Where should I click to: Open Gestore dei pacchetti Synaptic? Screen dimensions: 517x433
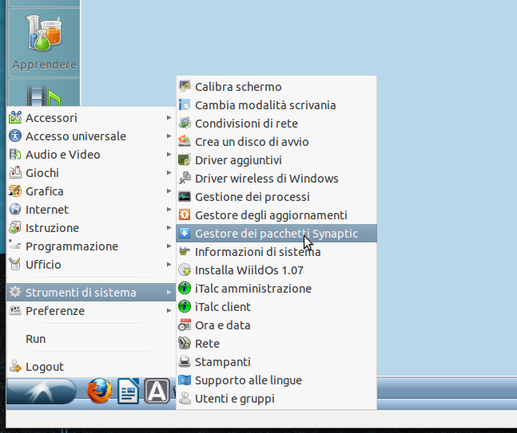[276, 233]
